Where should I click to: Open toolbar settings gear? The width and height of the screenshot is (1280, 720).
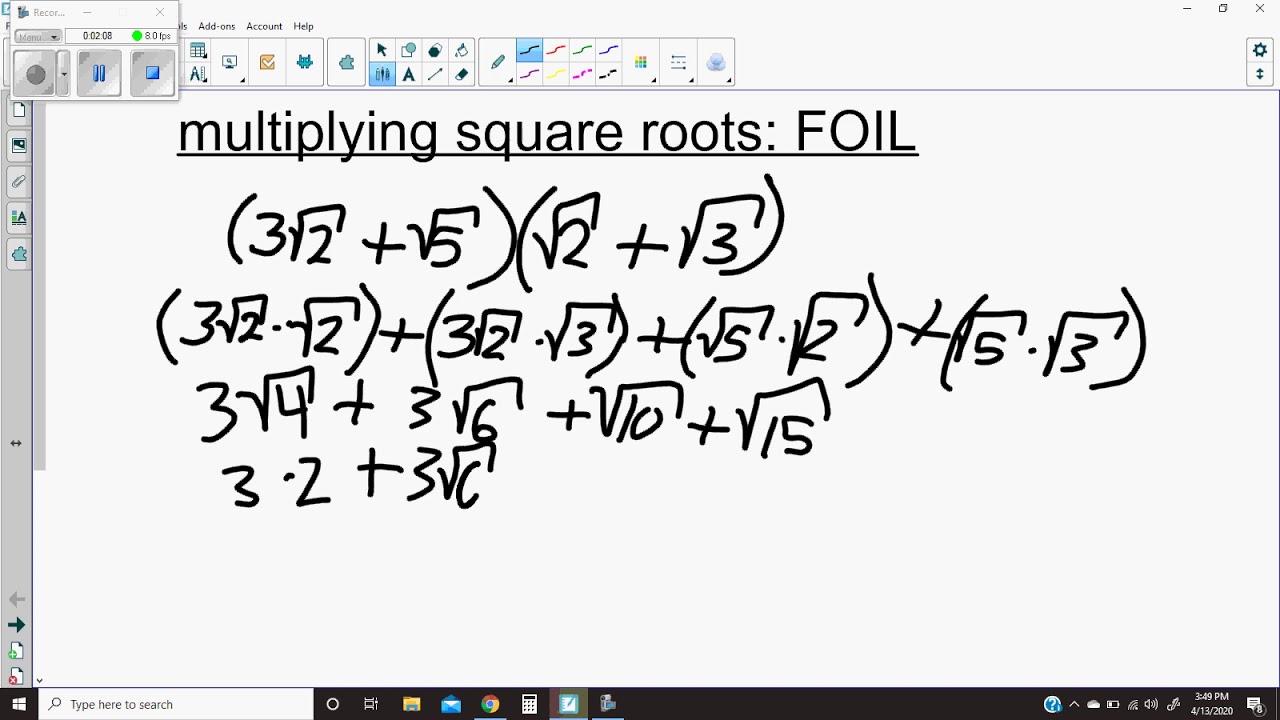point(1260,50)
